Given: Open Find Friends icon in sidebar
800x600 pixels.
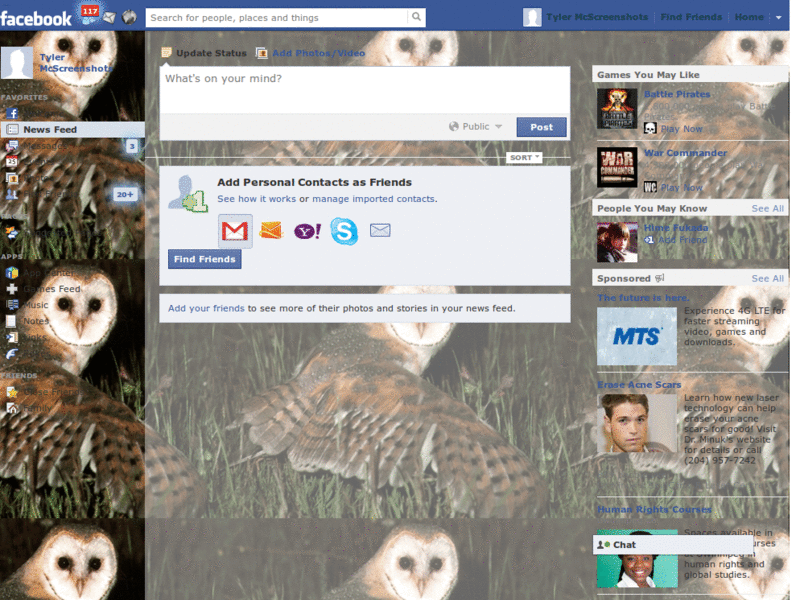Looking at the screenshot, I should tap(12, 194).
